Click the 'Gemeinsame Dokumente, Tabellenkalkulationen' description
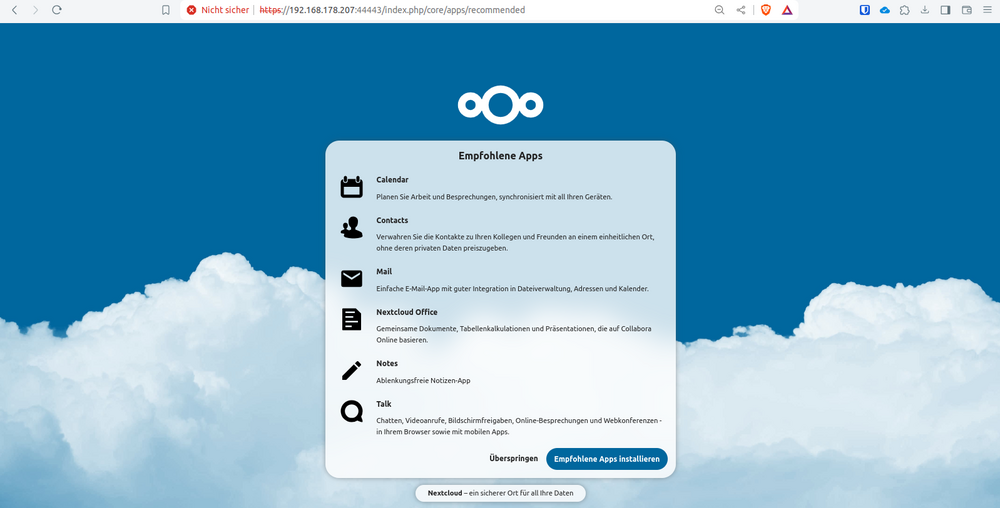 (x=514, y=335)
